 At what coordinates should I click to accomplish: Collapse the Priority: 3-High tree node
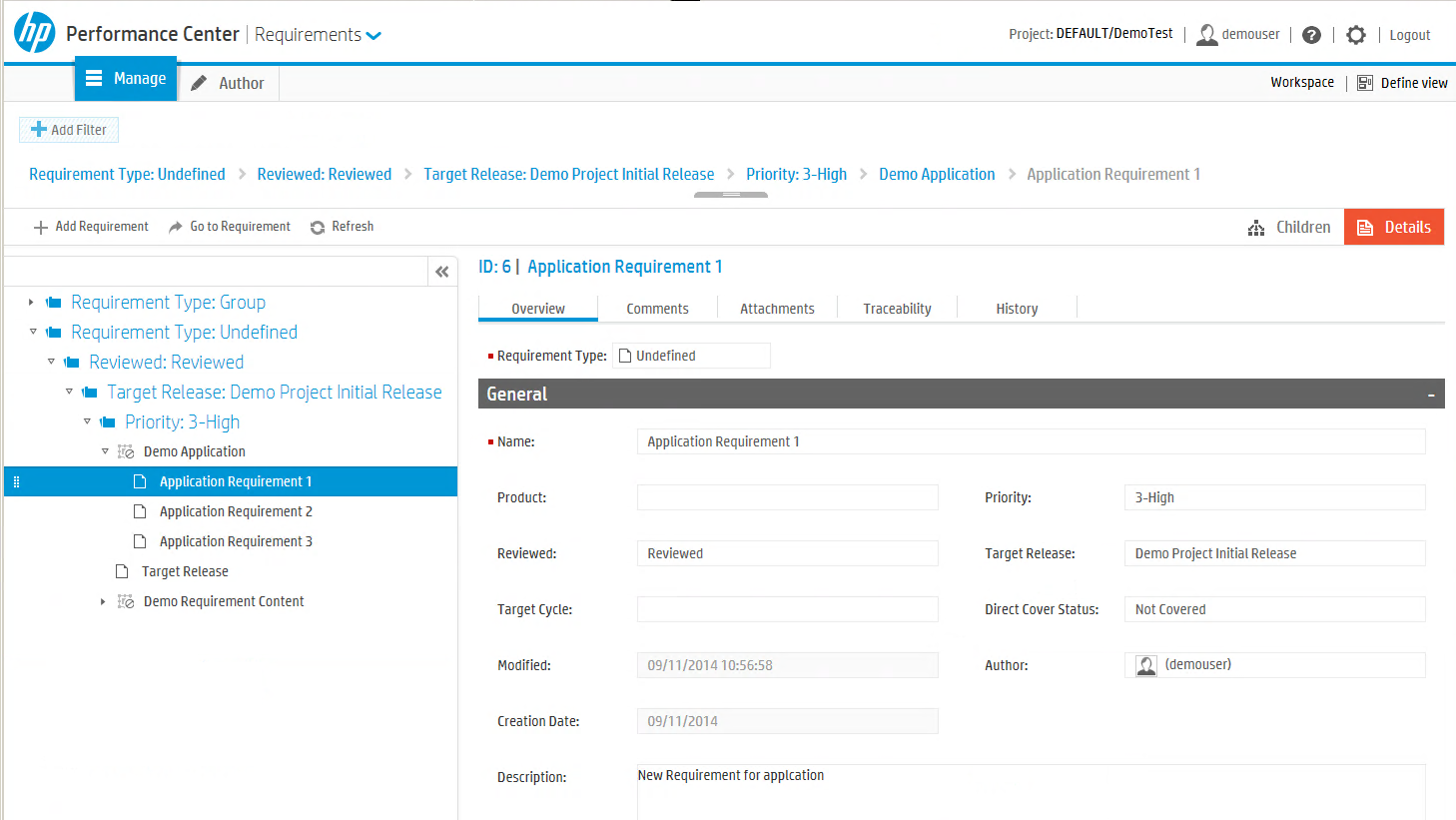pos(87,421)
